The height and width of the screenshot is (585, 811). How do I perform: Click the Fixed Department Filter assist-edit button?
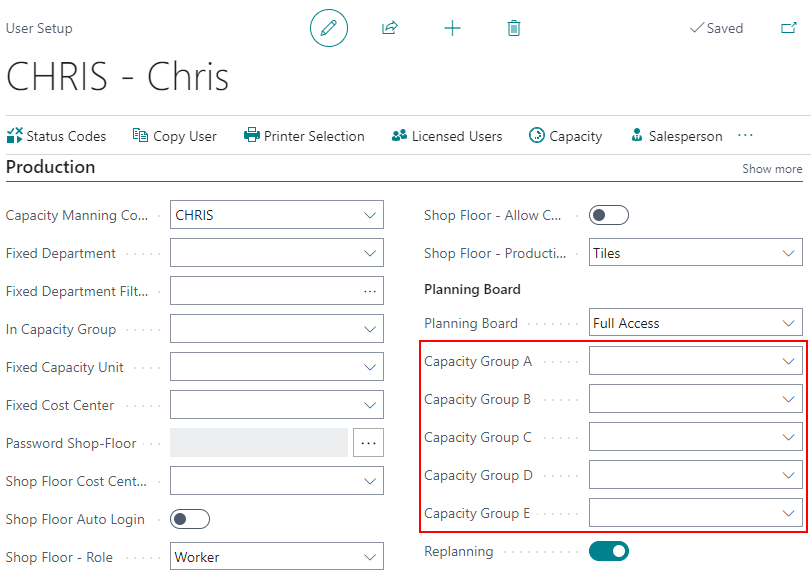pyautogui.click(x=368, y=290)
